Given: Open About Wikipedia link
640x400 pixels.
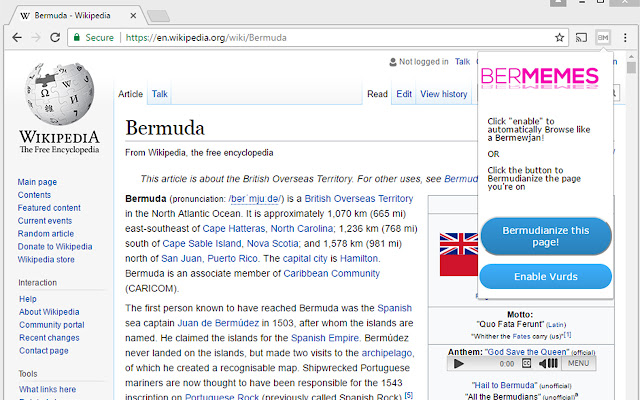Looking at the screenshot, I should point(49,312).
